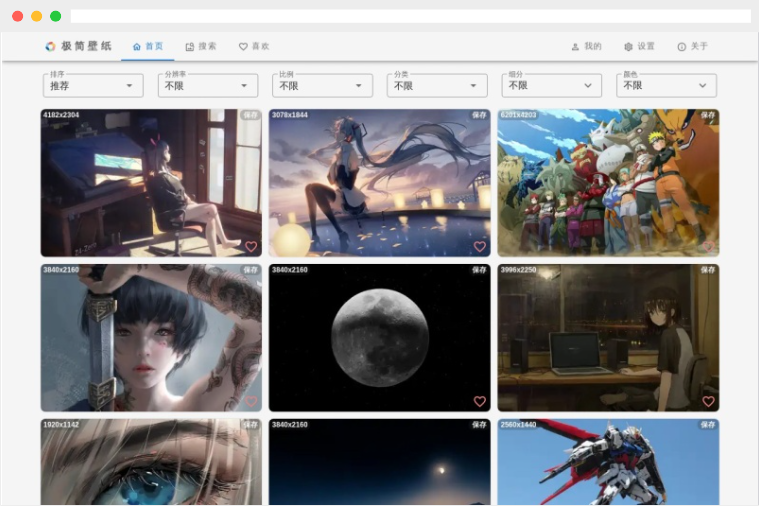Image resolution: width=759 pixels, height=506 pixels.
Task: Click the green maximize window button
Action: click(56, 16)
